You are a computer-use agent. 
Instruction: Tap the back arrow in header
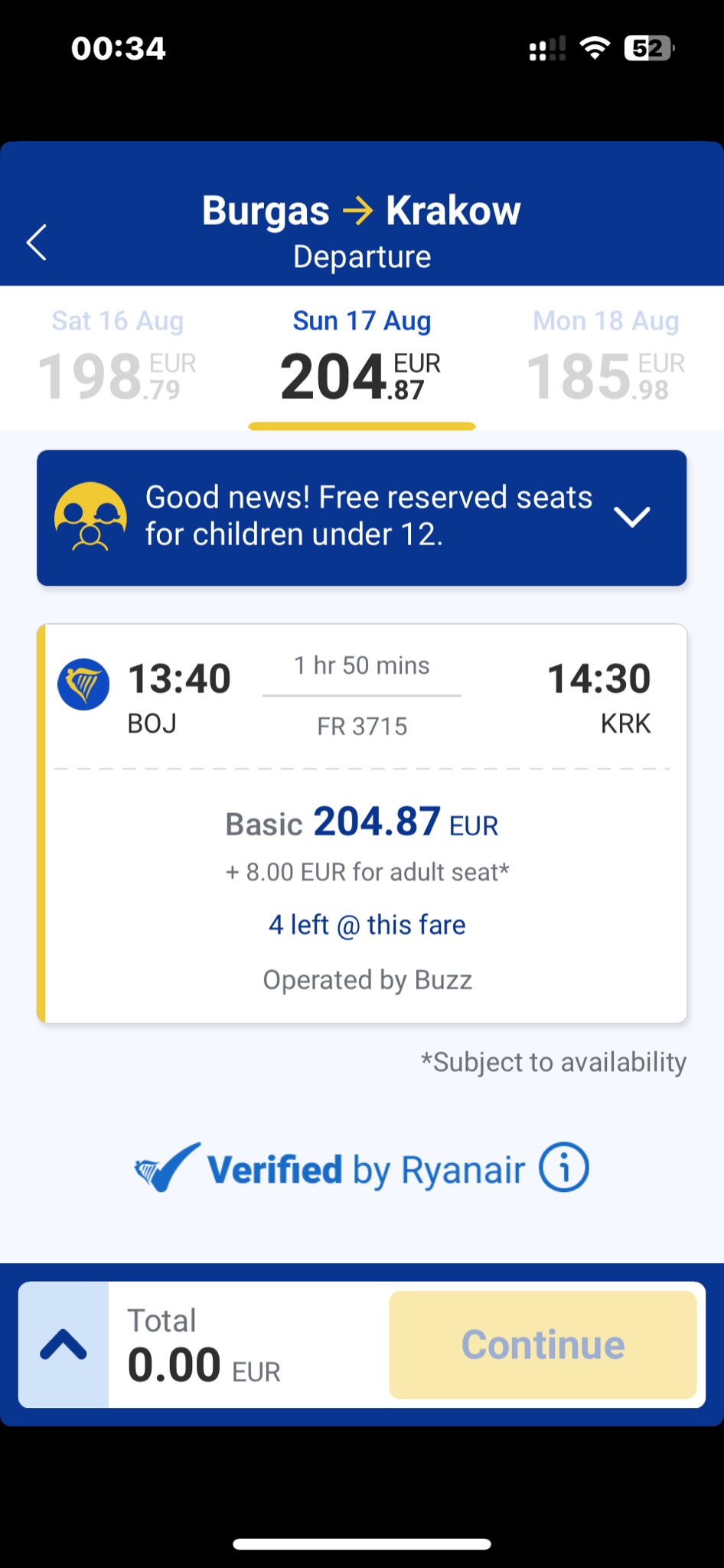coord(37,243)
